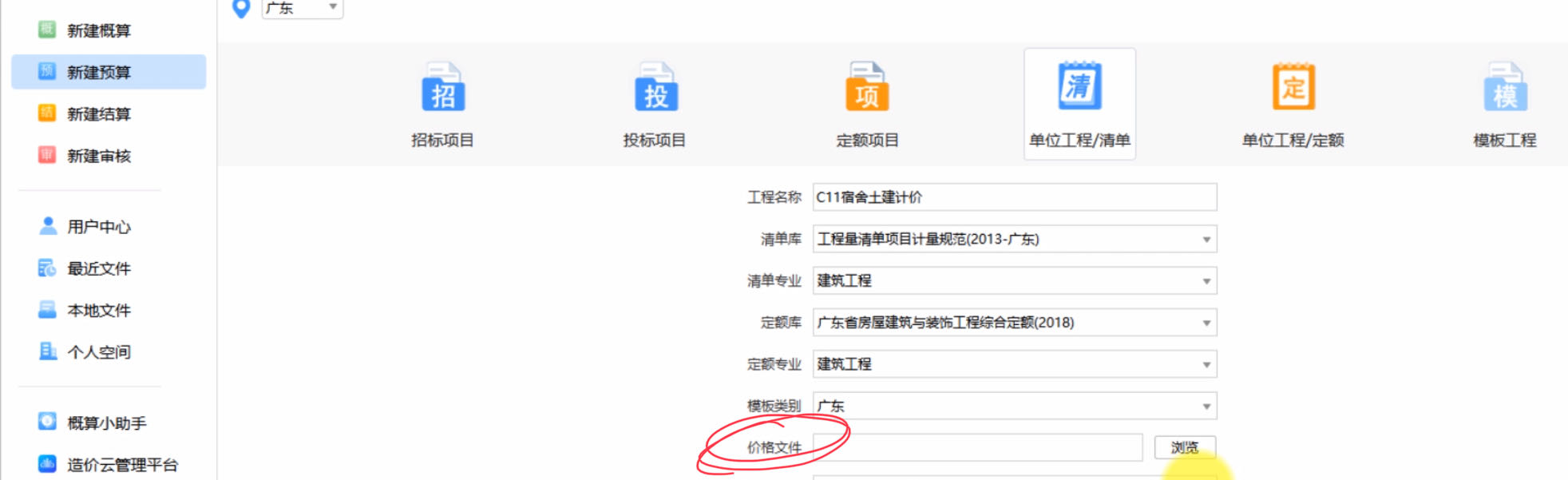
Task: Click the 浏览 button
Action: coord(1185,447)
